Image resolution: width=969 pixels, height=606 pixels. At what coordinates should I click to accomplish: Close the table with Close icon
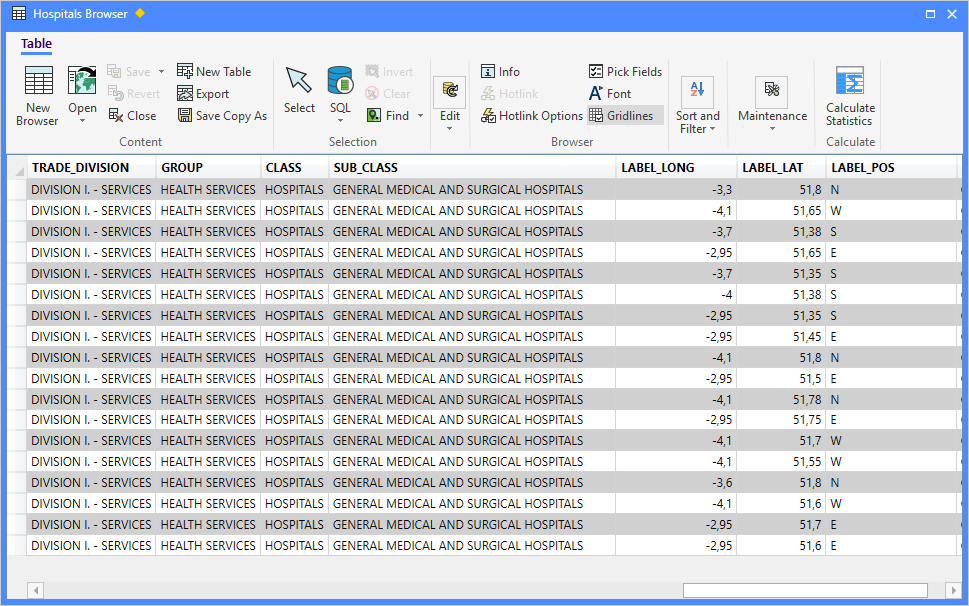coord(116,115)
